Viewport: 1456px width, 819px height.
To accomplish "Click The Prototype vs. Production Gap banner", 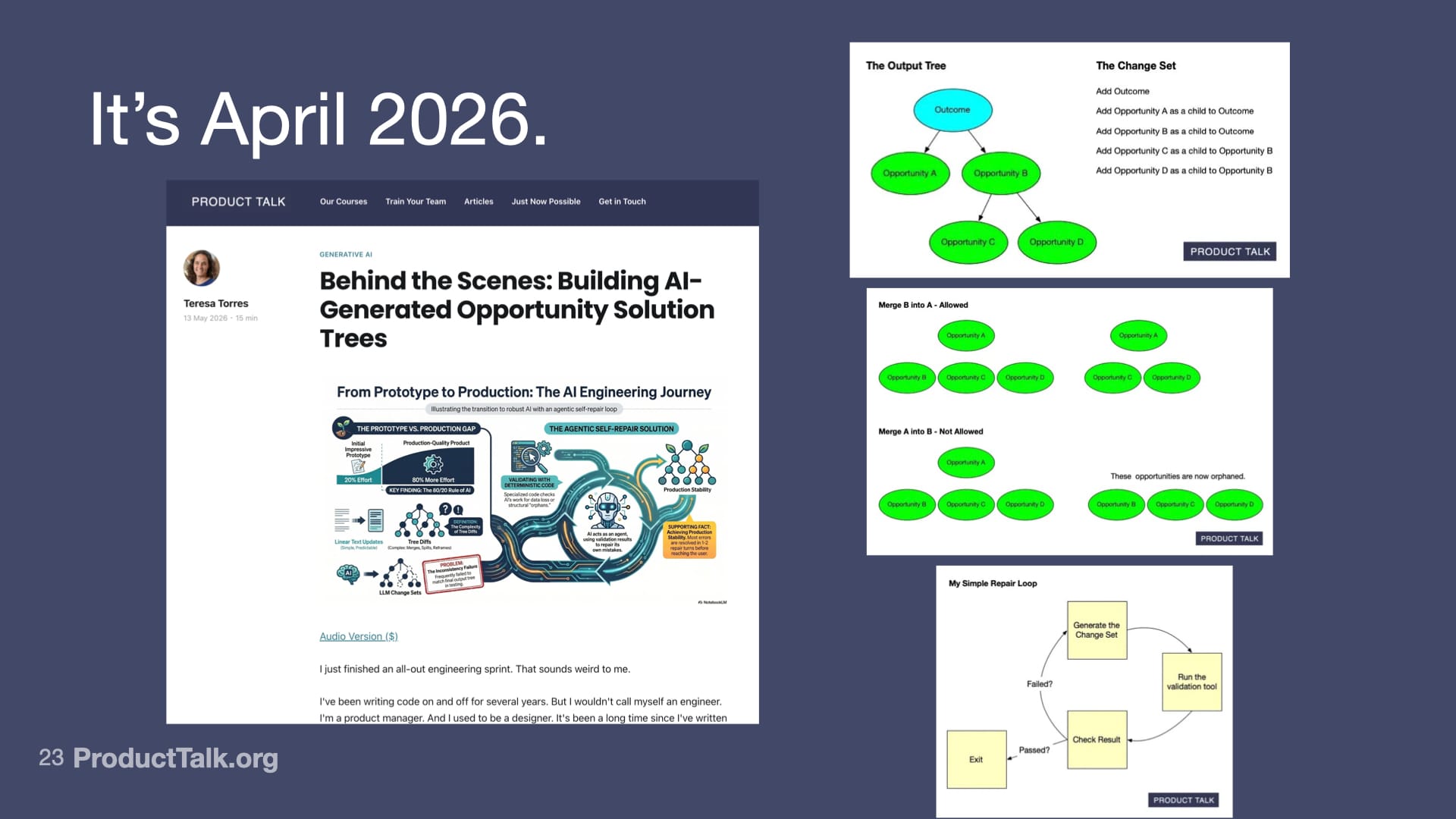I will (x=416, y=428).
